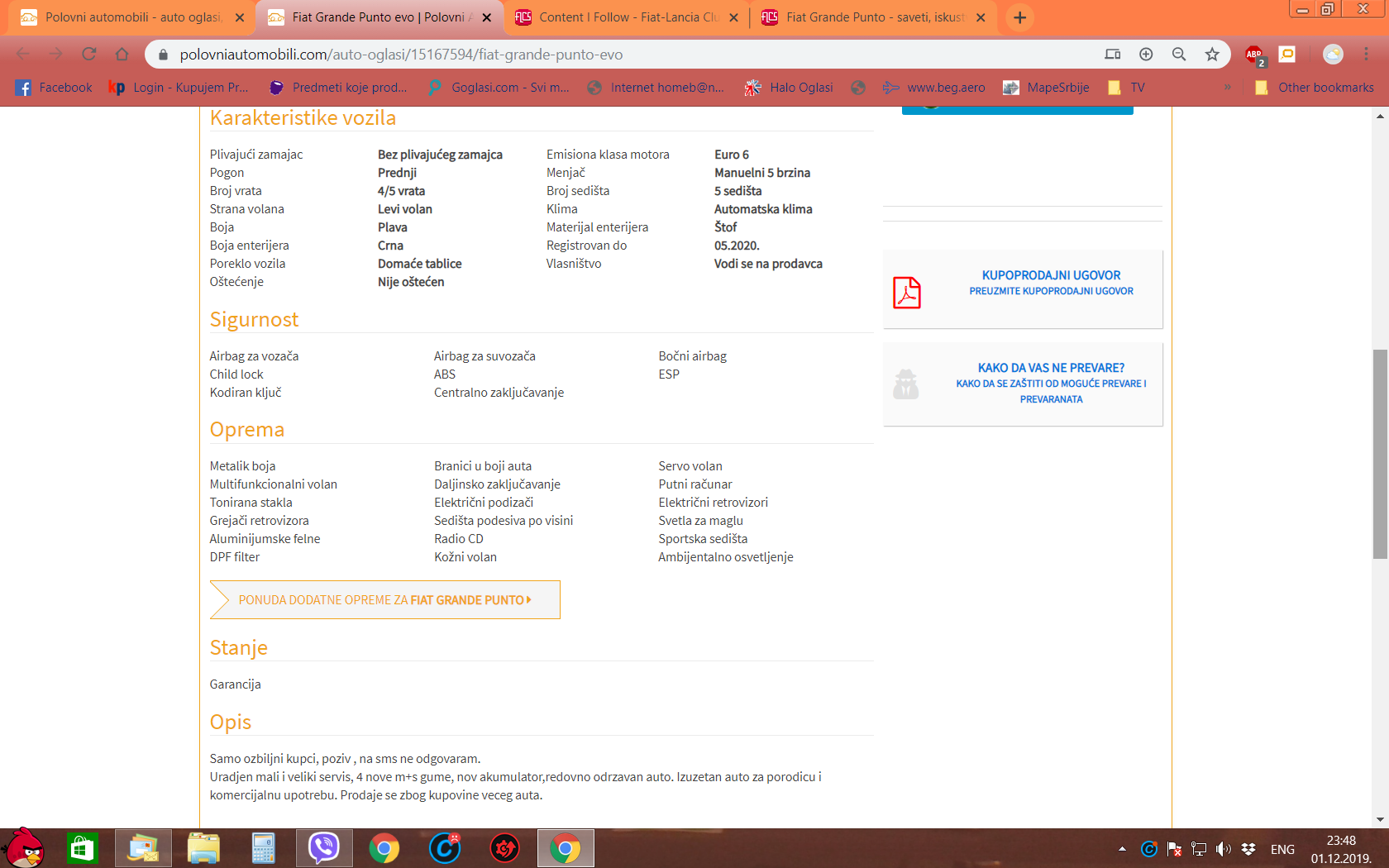The height and width of the screenshot is (868, 1389).
Task: Go to the browser home page
Action: 122,54
